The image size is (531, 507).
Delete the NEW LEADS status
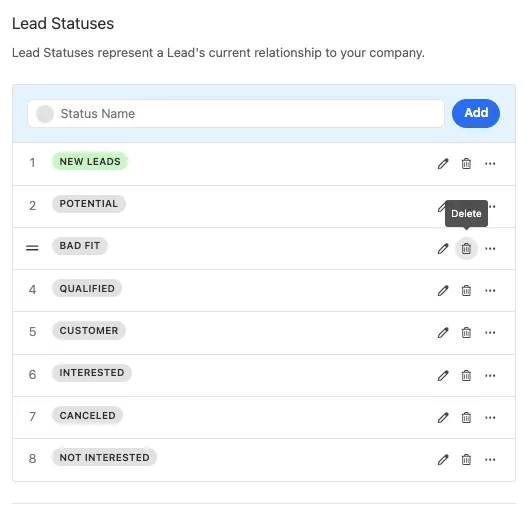click(466, 164)
